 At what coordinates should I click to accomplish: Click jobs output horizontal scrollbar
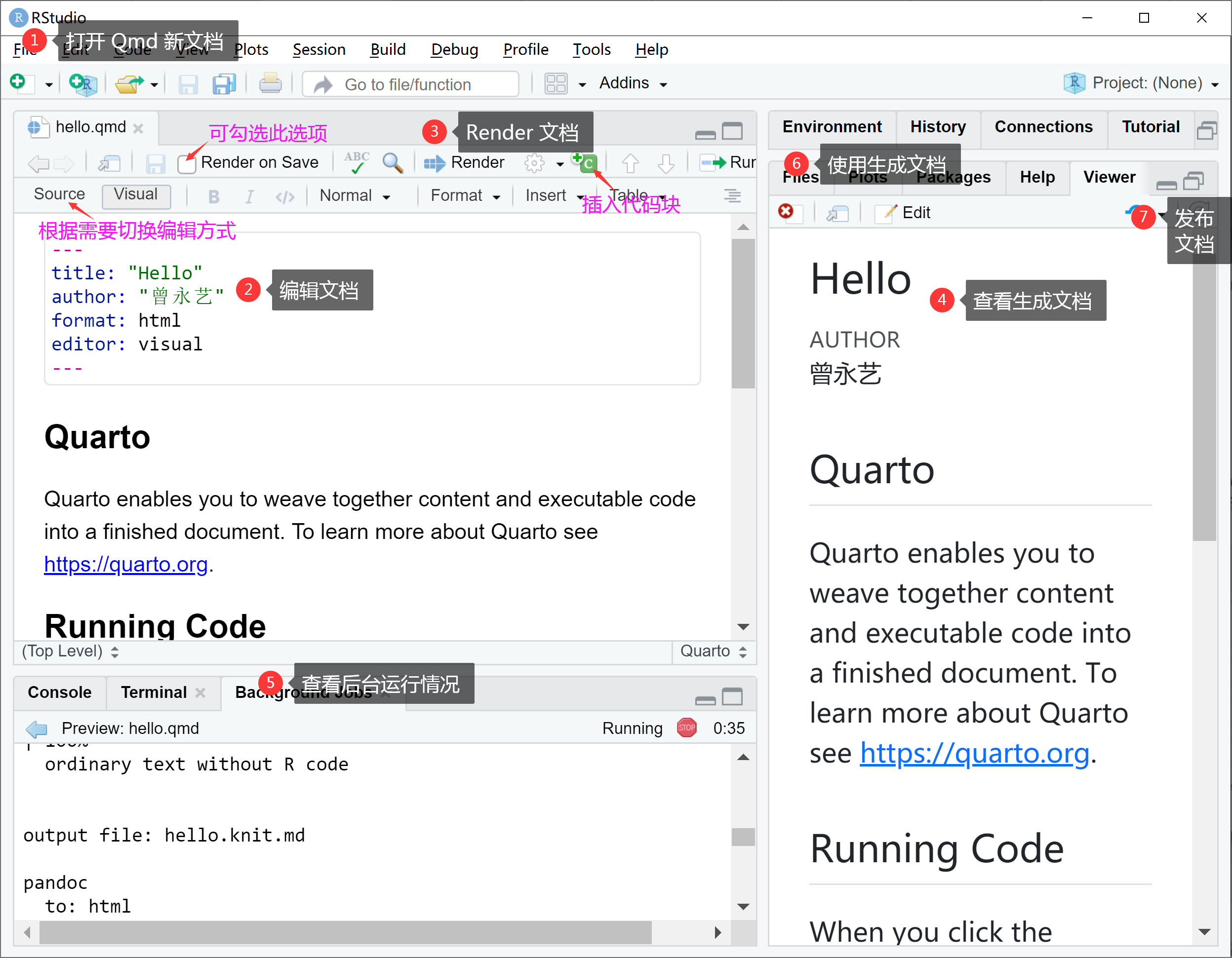(345, 933)
